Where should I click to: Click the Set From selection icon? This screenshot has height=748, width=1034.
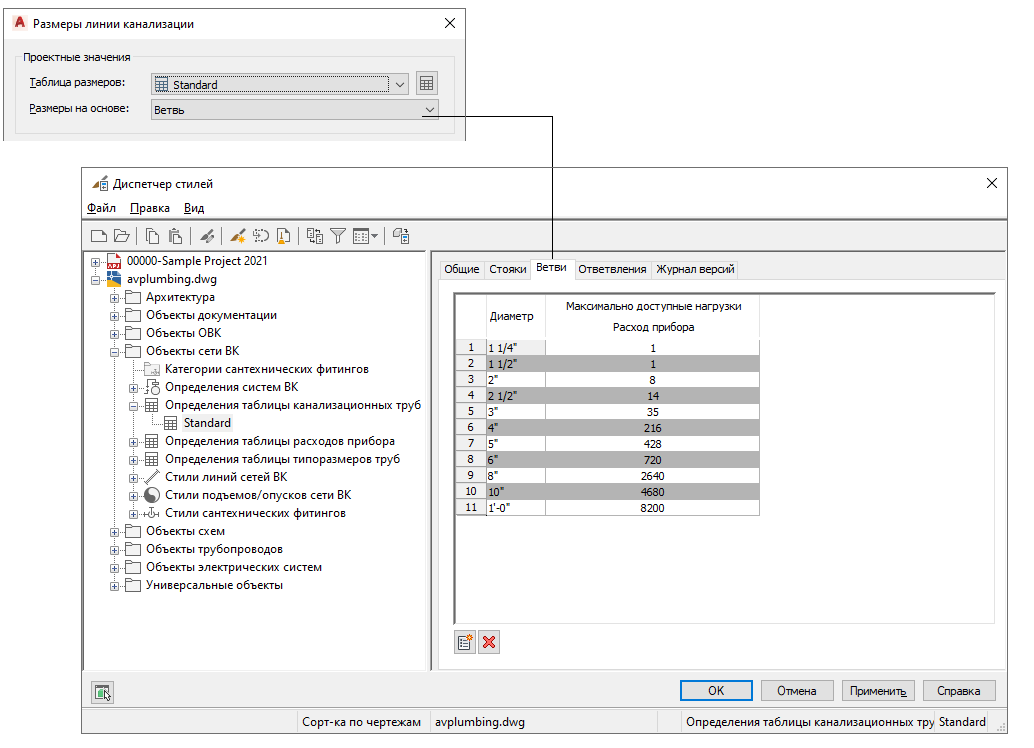[261, 236]
